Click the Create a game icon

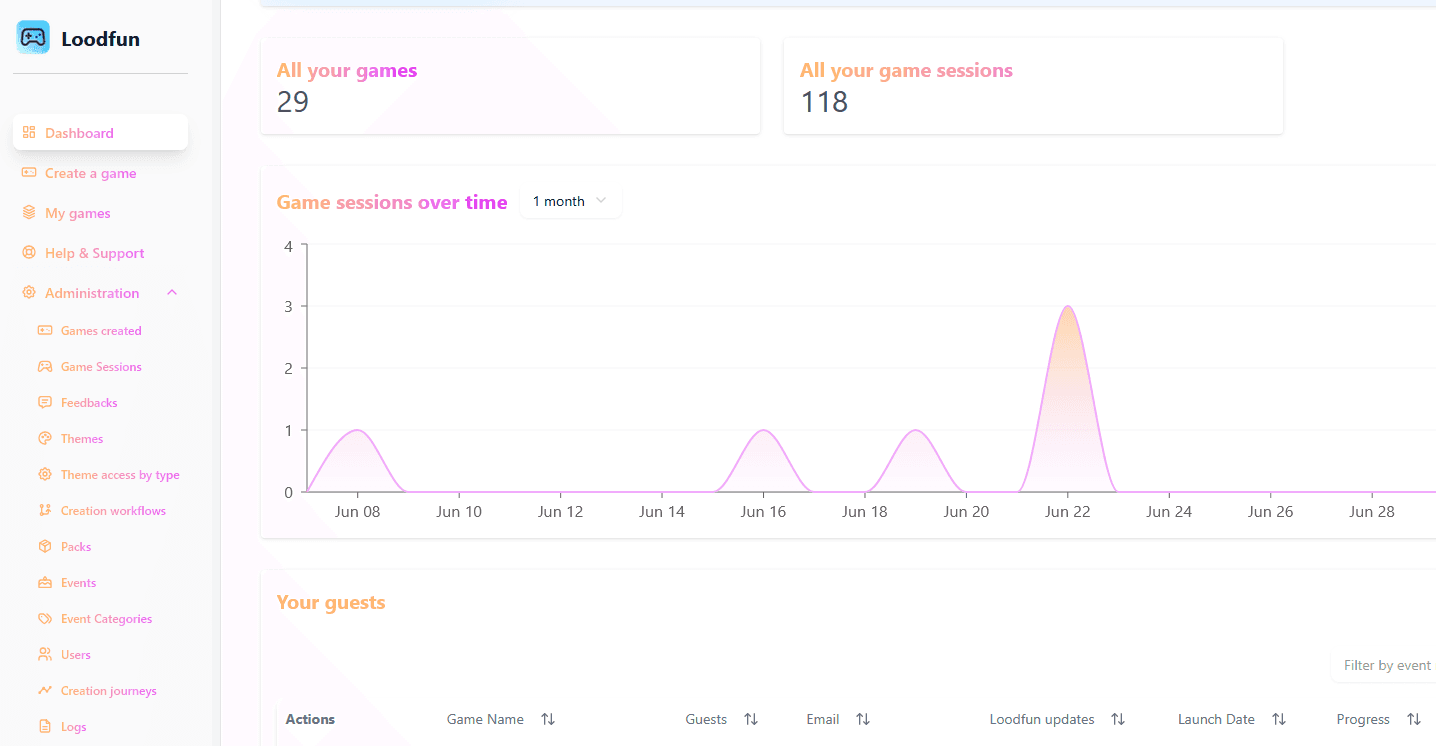coord(29,173)
